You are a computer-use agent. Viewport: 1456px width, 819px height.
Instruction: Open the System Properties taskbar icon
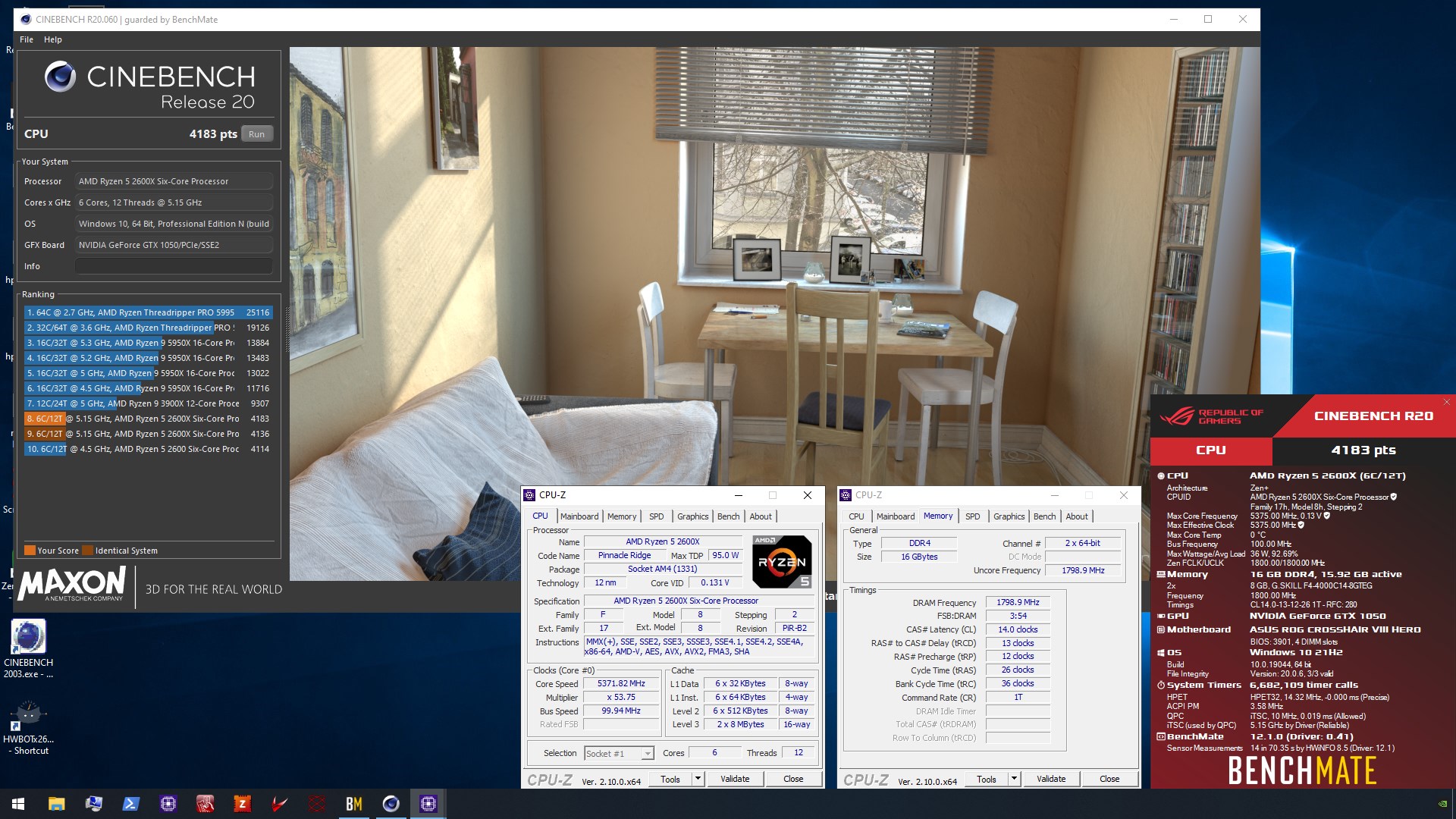[94, 804]
